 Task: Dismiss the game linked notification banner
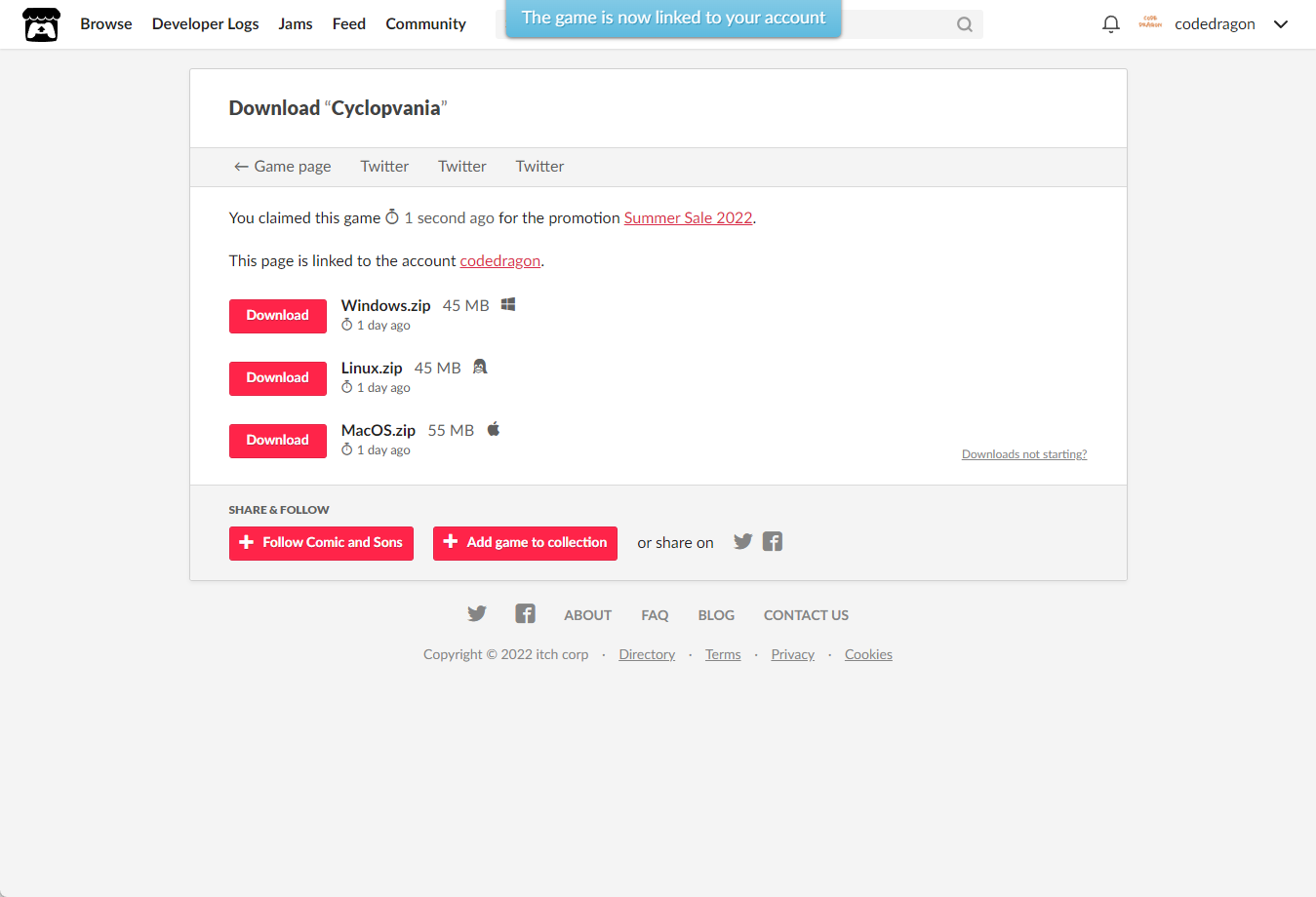(x=673, y=18)
